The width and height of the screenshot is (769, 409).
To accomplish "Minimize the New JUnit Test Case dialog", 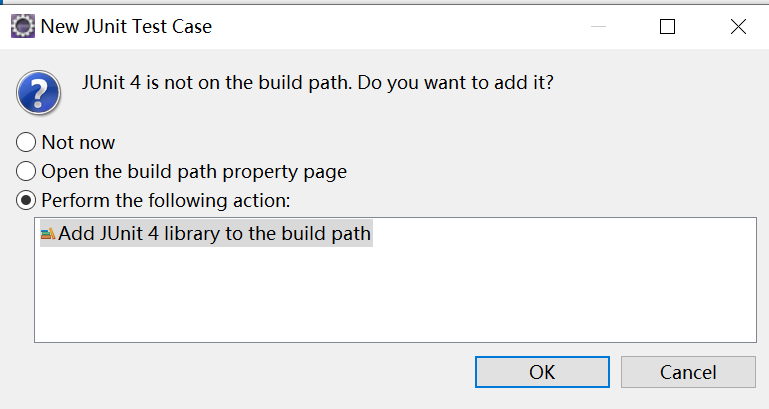I will 596,27.
